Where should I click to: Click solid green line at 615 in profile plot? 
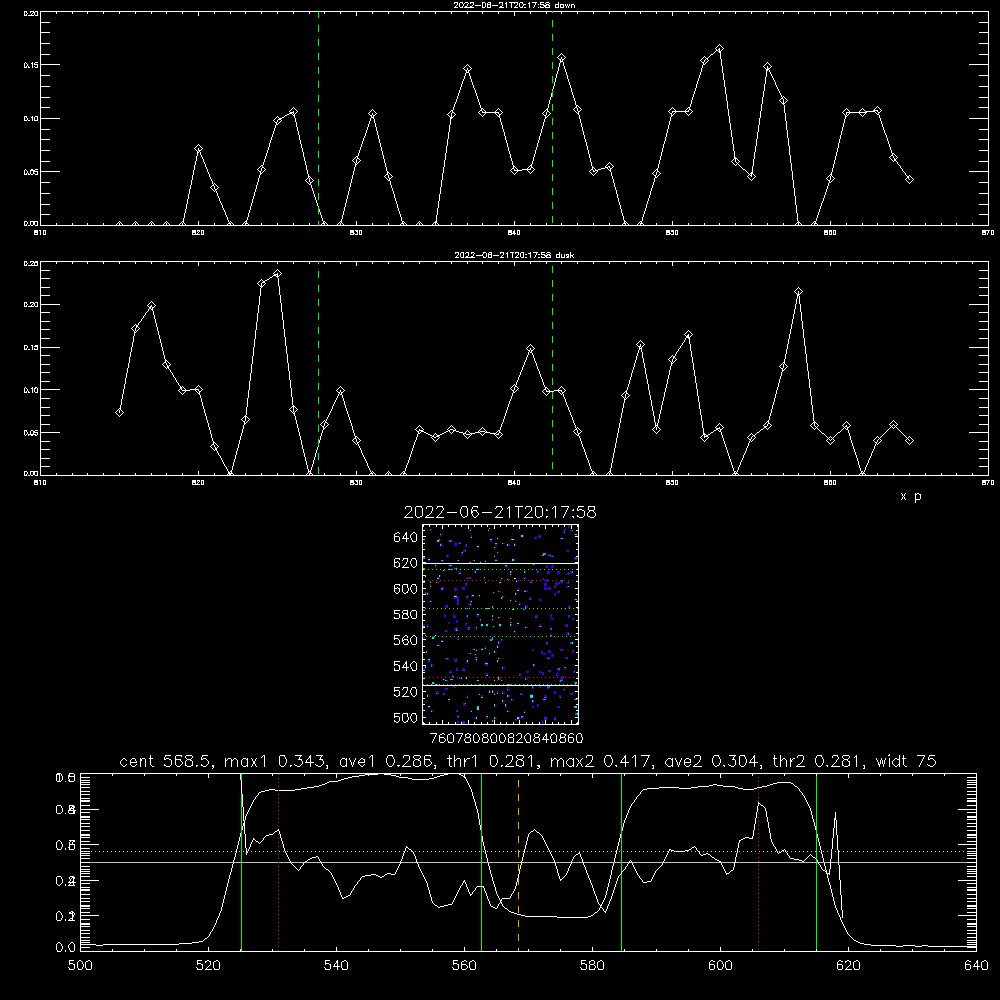816,864
